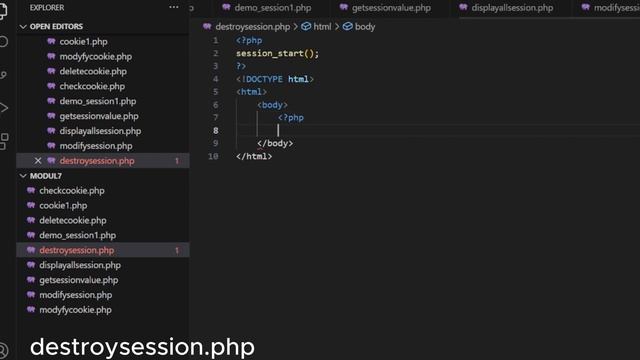Click destroysession.php in the breadcrumb
Image resolution: width=640 pixels, height=360 pixels.
pyautogui.click(x=252, y=27)
